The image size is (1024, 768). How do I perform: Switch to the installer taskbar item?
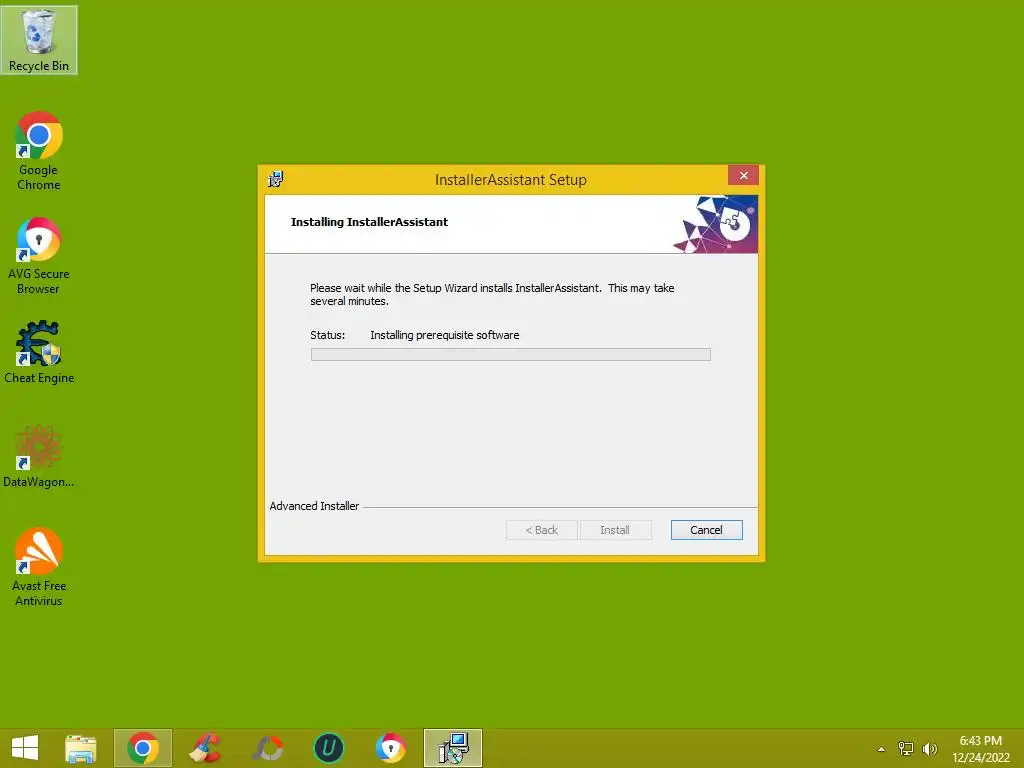tap(453, 748)
